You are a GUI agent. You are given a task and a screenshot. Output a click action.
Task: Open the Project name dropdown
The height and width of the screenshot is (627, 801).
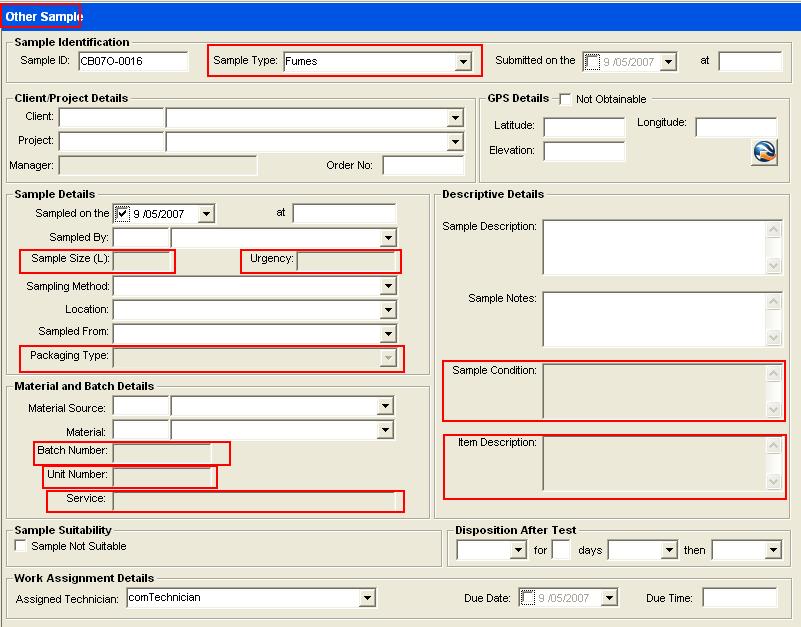pos(455,142)
